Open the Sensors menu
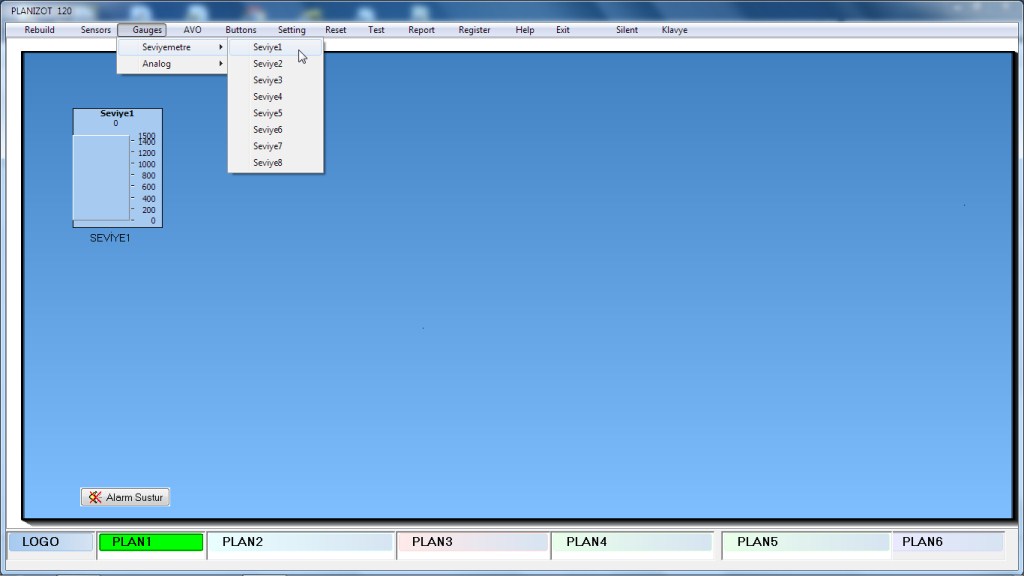Screen dimensions: 1024x576 (x=95, y=30)
